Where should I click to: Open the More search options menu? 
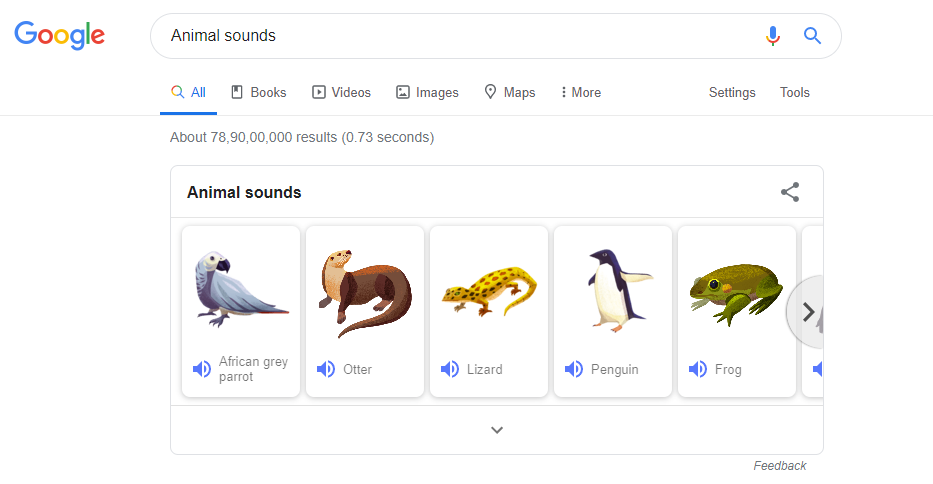pyautogui.click(x=581, y=92)
